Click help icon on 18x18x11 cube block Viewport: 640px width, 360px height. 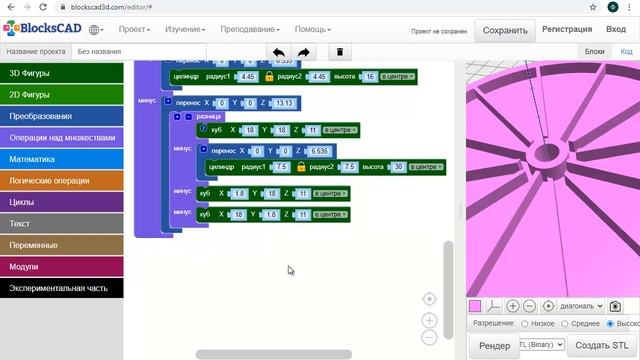203,128
